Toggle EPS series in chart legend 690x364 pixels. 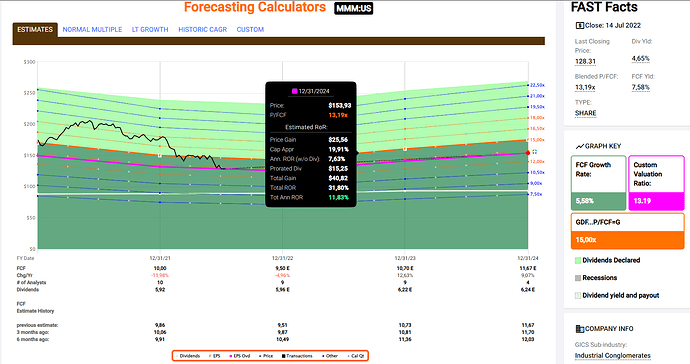tap(214, 356)
